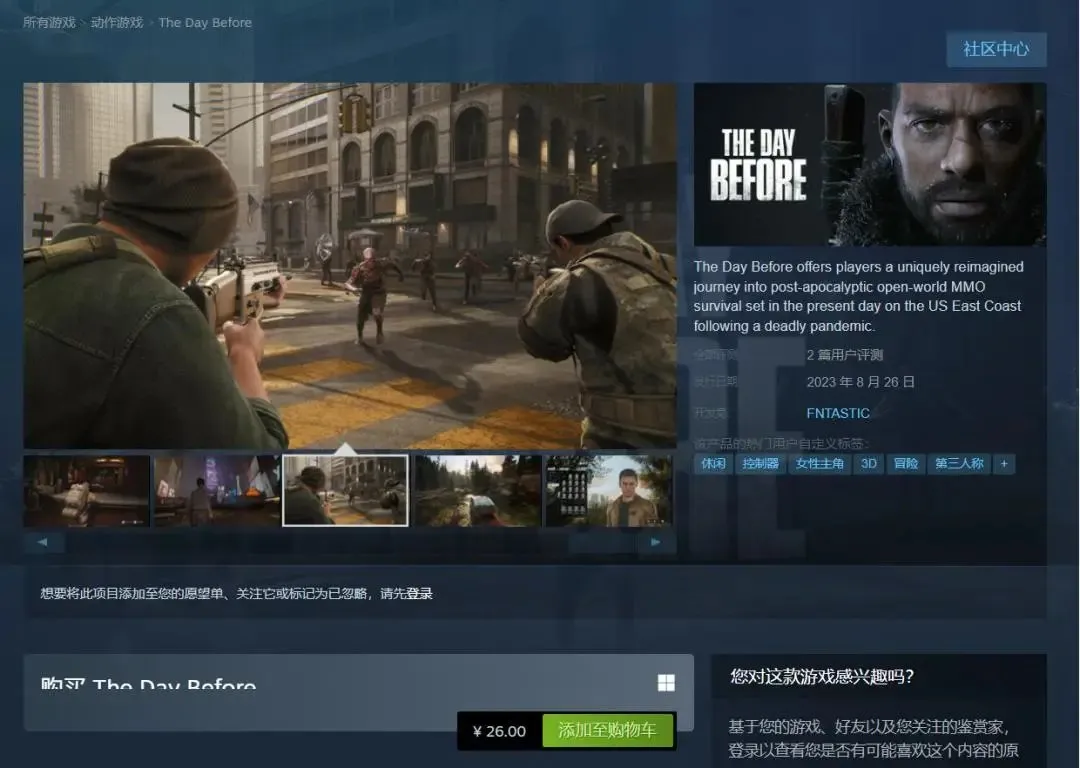This screenshot has width=1080, height=768.
Task: Click the game description paragraph
Action: click(858, 296)
